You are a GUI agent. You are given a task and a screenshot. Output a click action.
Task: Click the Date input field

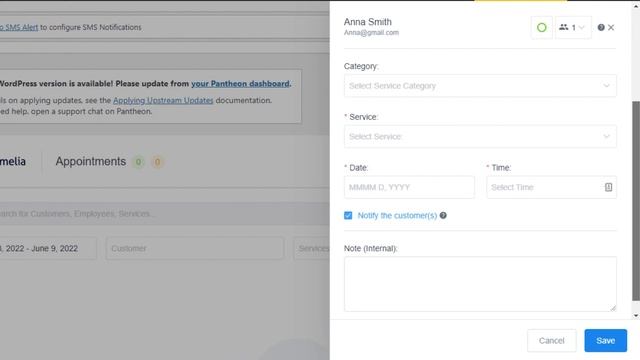(x=409, y=187)
